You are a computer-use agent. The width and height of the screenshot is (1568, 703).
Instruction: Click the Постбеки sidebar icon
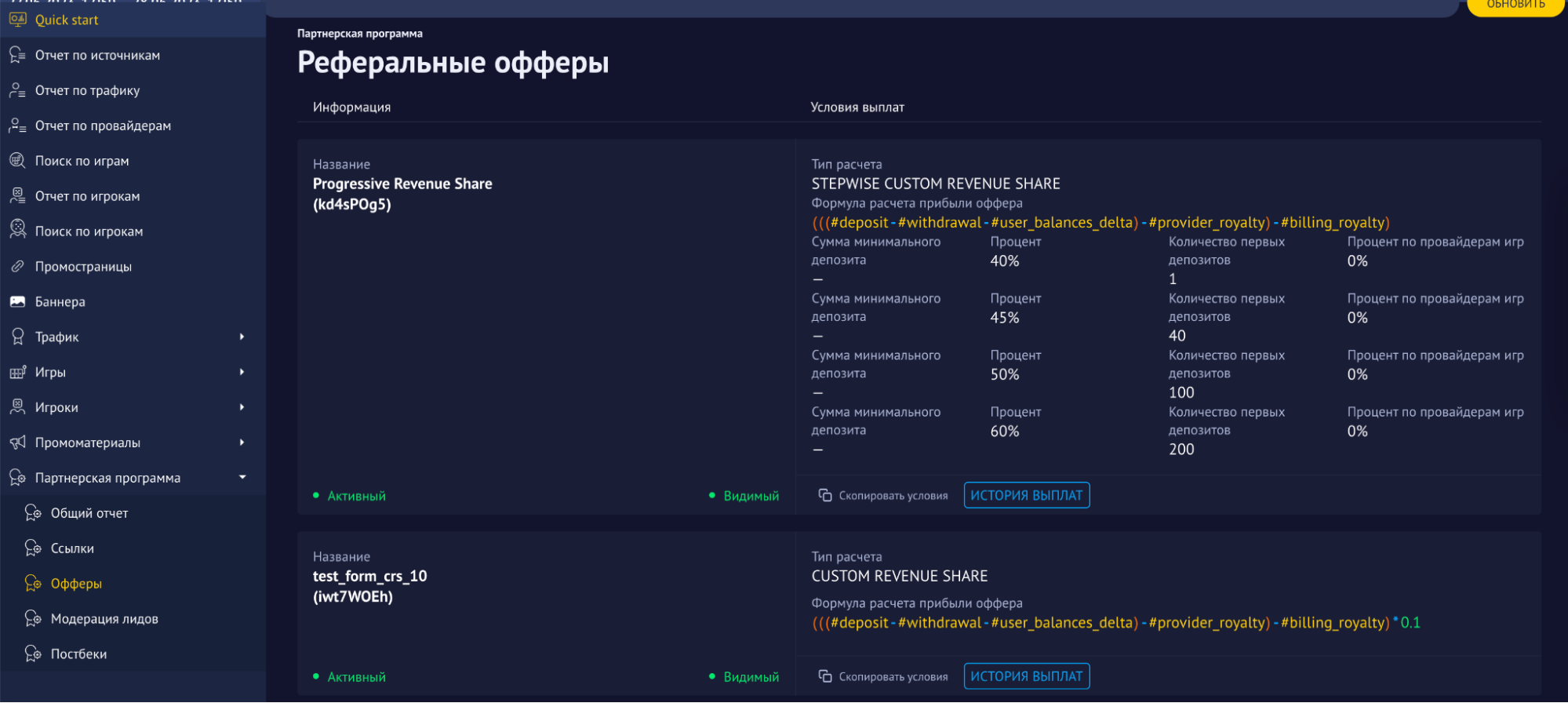coord(33,654)
